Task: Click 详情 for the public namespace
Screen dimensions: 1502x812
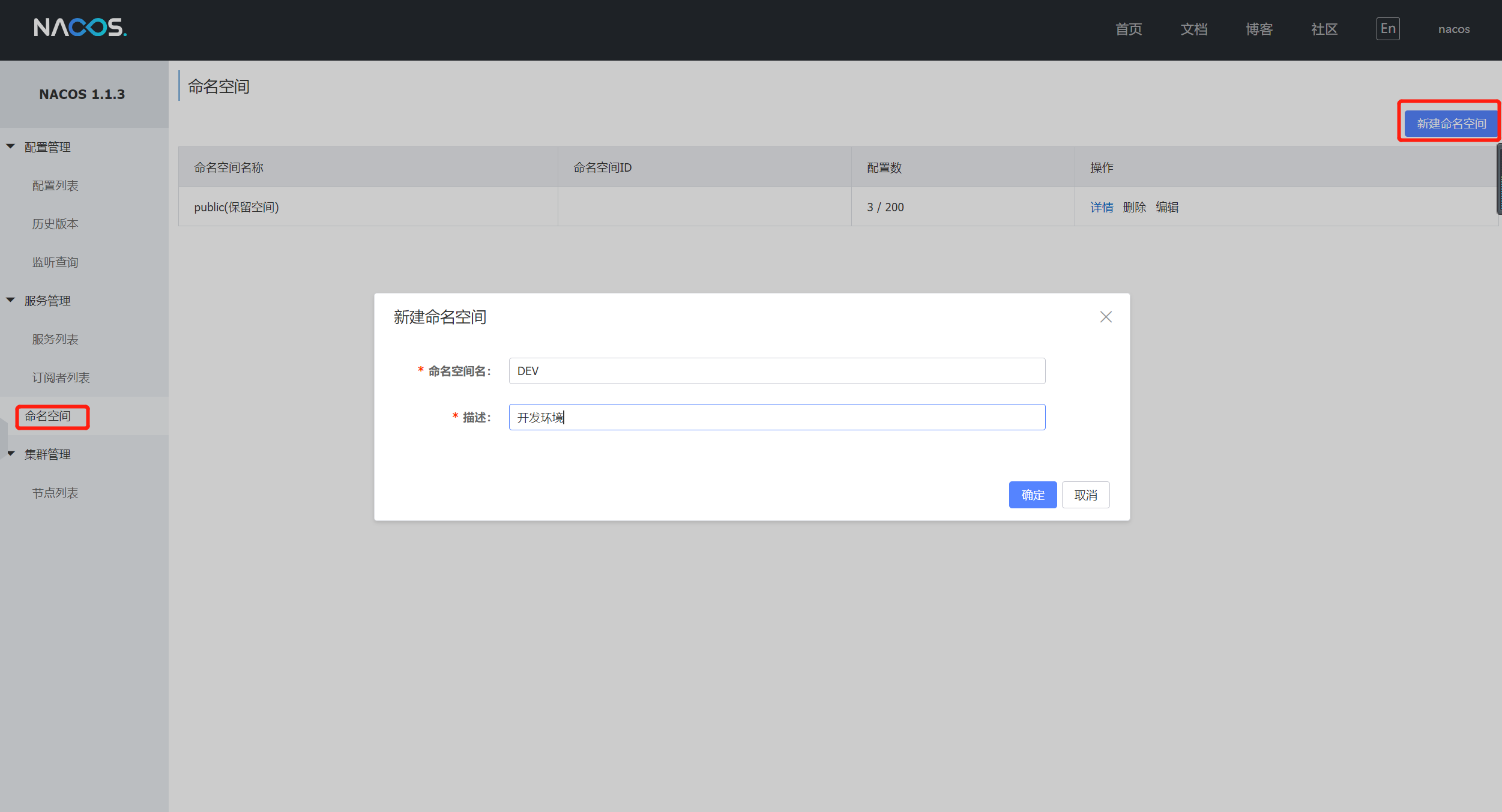Action: point(1102,207)
